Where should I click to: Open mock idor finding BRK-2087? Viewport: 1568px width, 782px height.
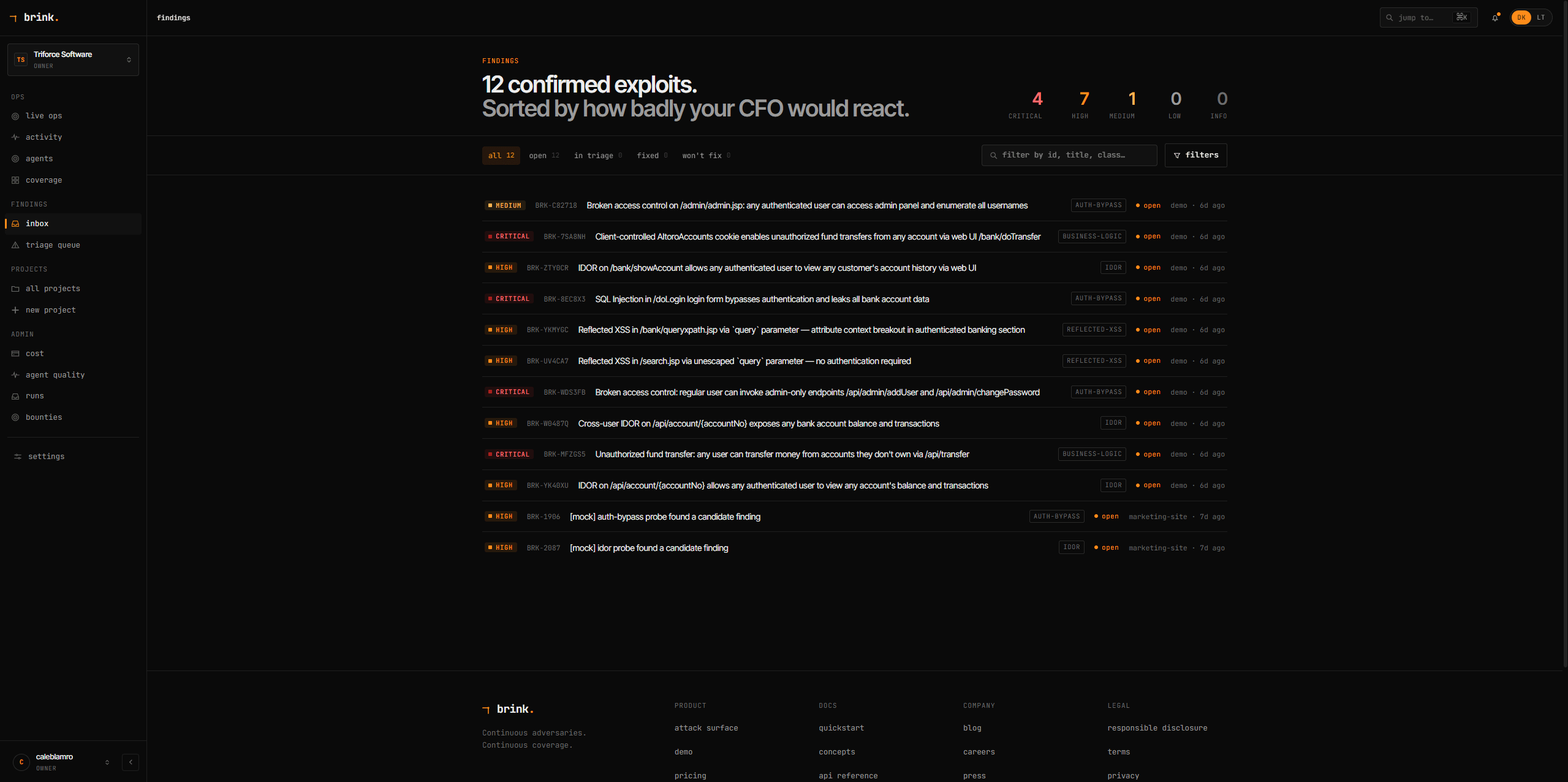click(x=854, y=548)
